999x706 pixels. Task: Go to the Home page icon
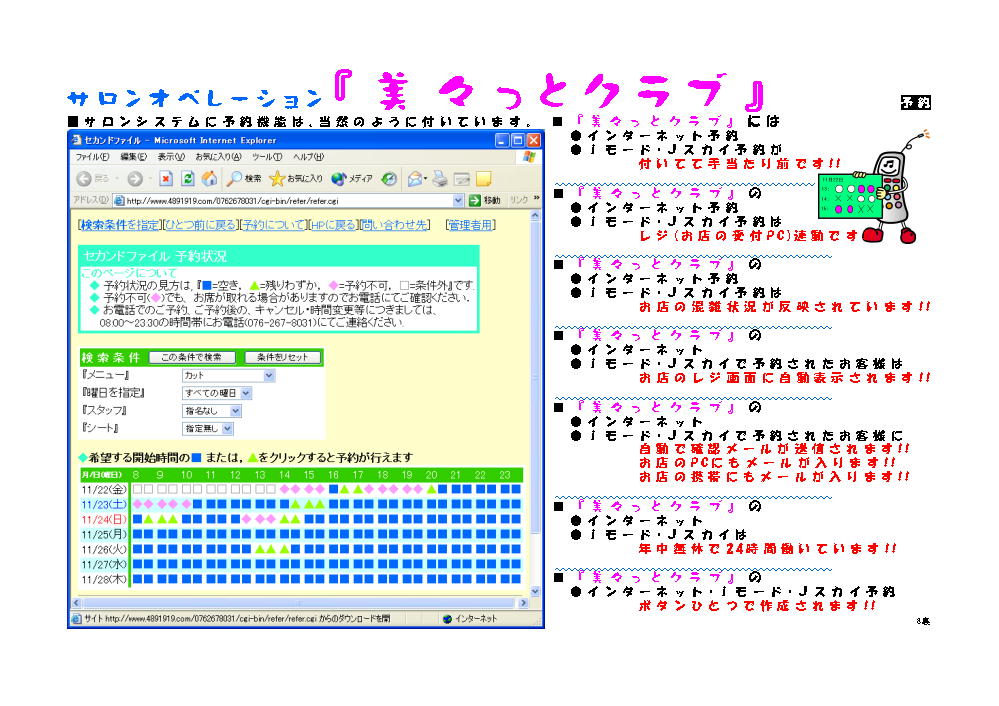point(209,179)
